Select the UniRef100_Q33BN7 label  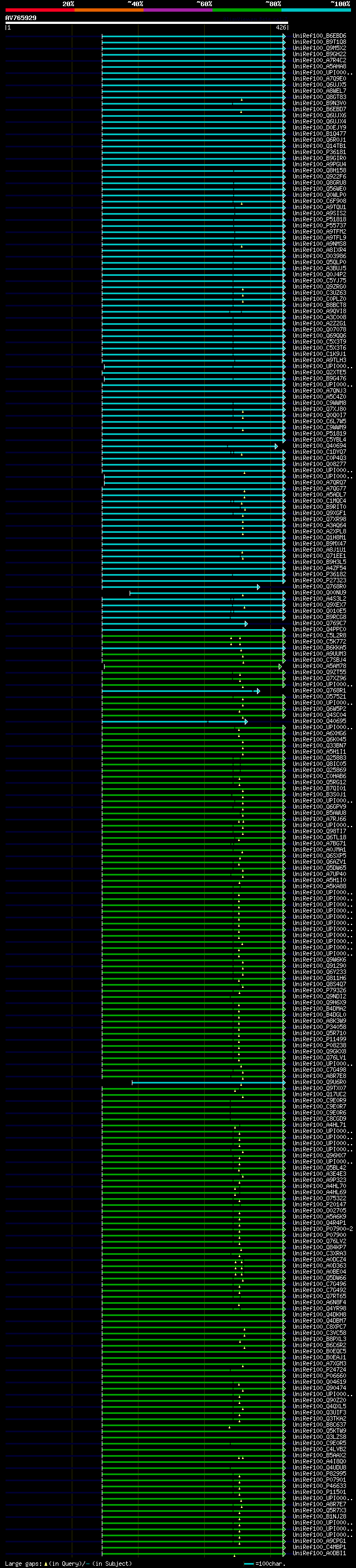pos(319,746)
